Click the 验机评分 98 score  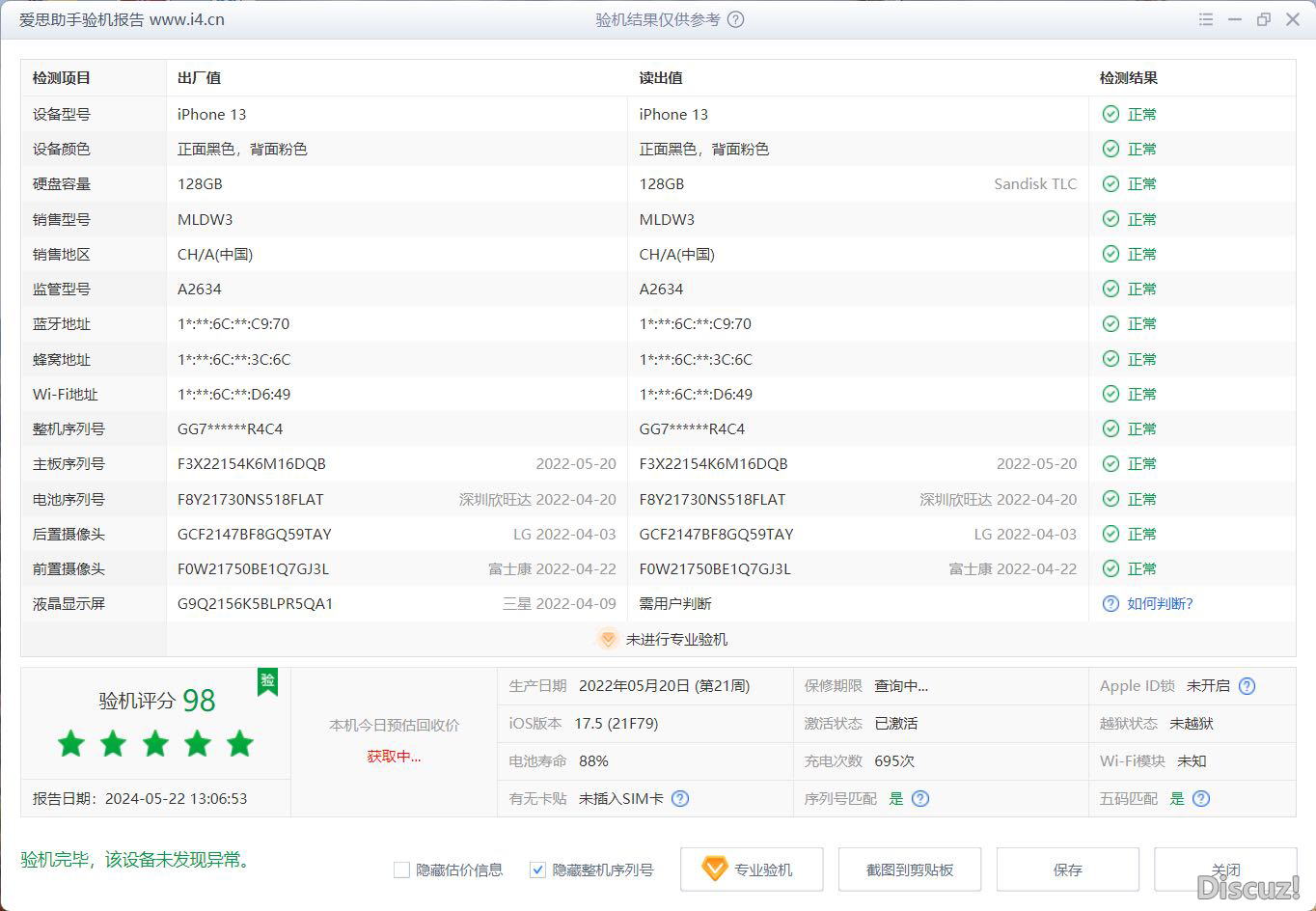(x=157, y=700)
